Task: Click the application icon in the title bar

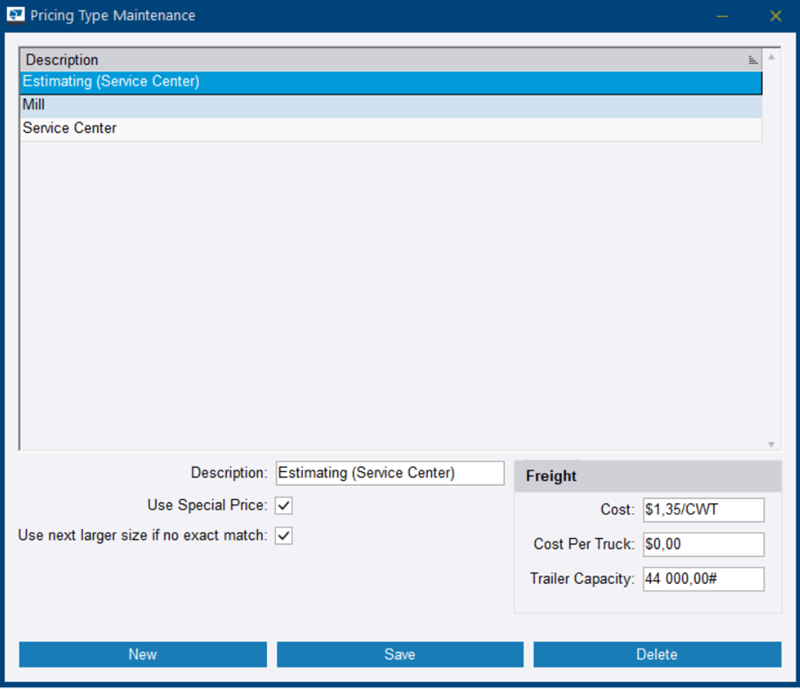Action: tap(15, 15)
